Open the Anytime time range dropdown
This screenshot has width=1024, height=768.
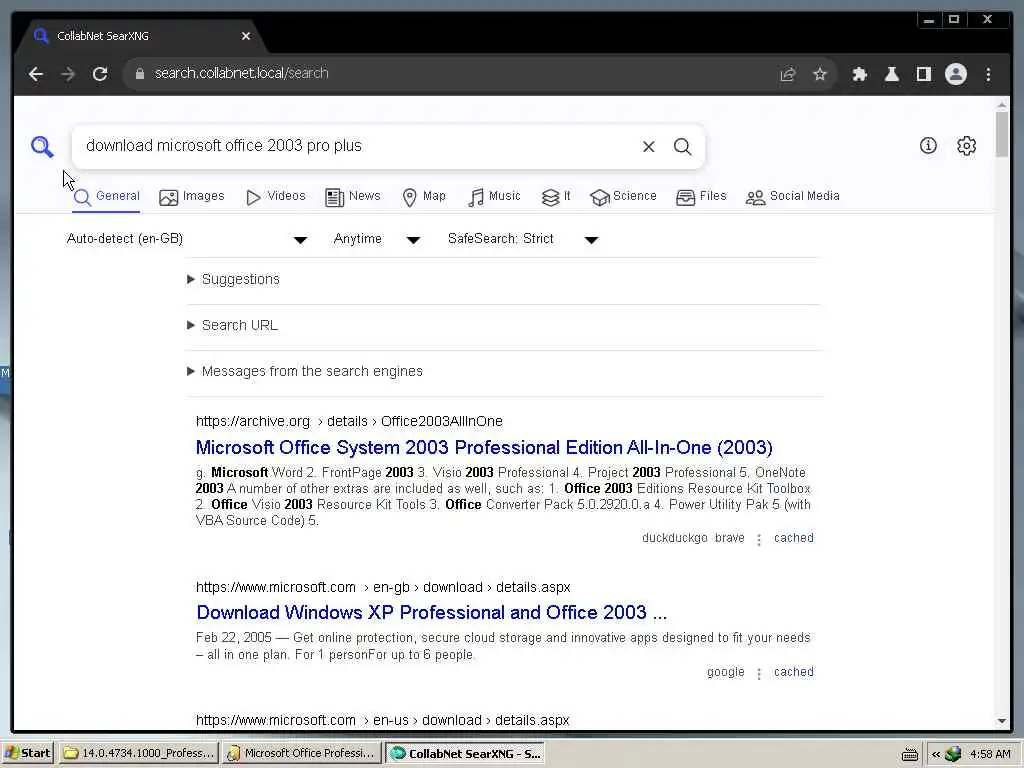[377, 239]
